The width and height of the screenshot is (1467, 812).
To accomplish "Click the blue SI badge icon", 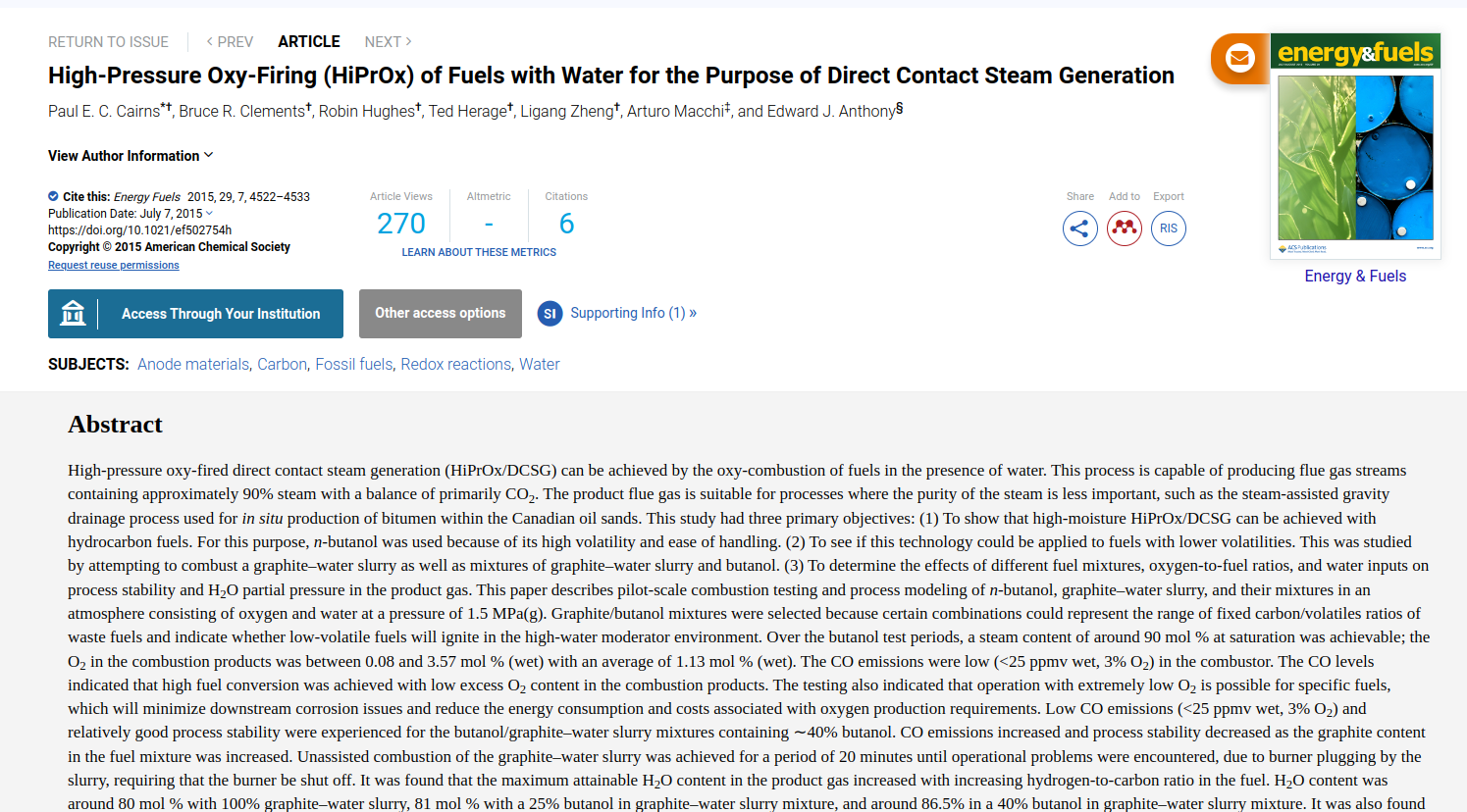I will (x=550, y=314).
